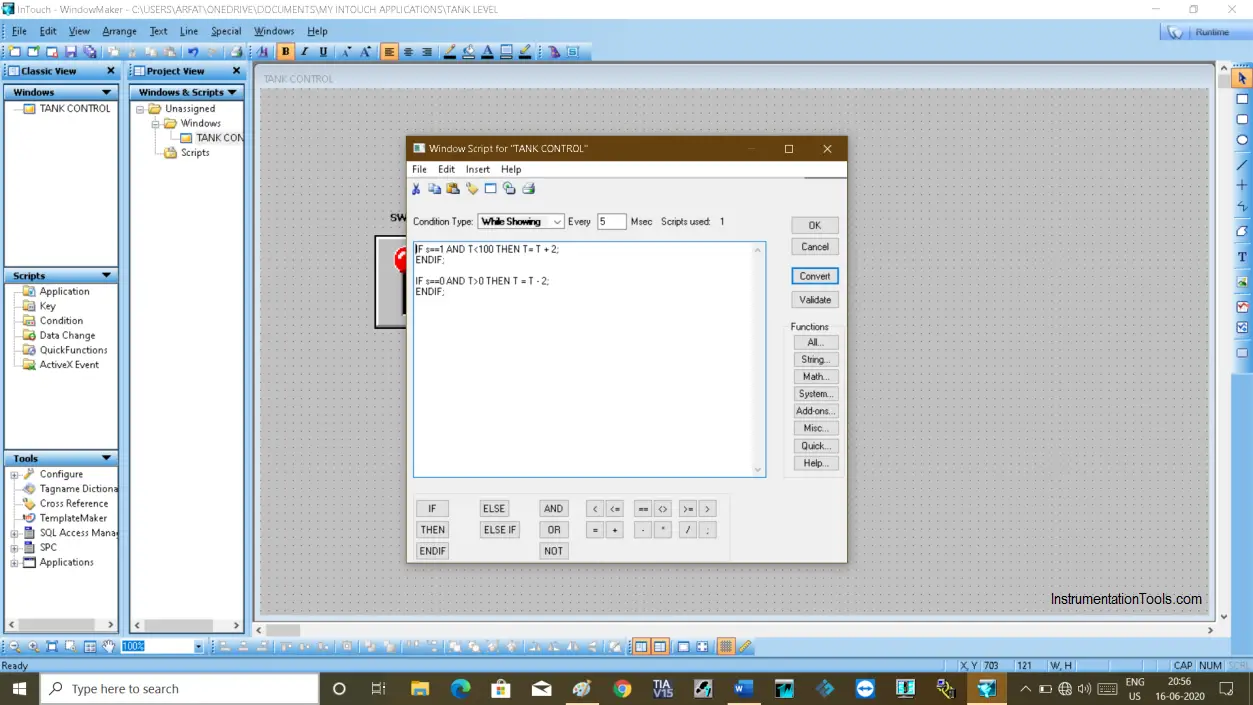Screen dimensions: 1253x705
Task: Click the Fit to window zoom icon
Action: click(53, 647)
